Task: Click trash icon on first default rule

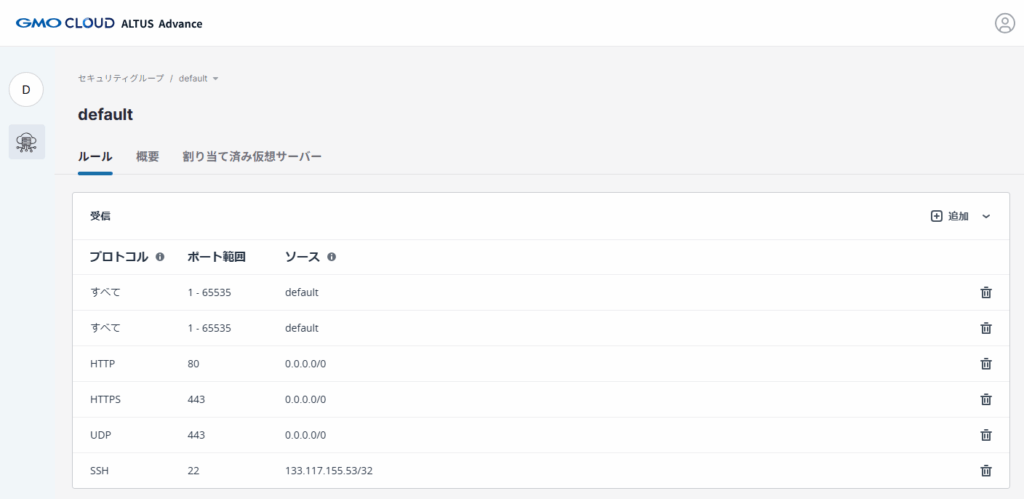Action: (985, 292)
